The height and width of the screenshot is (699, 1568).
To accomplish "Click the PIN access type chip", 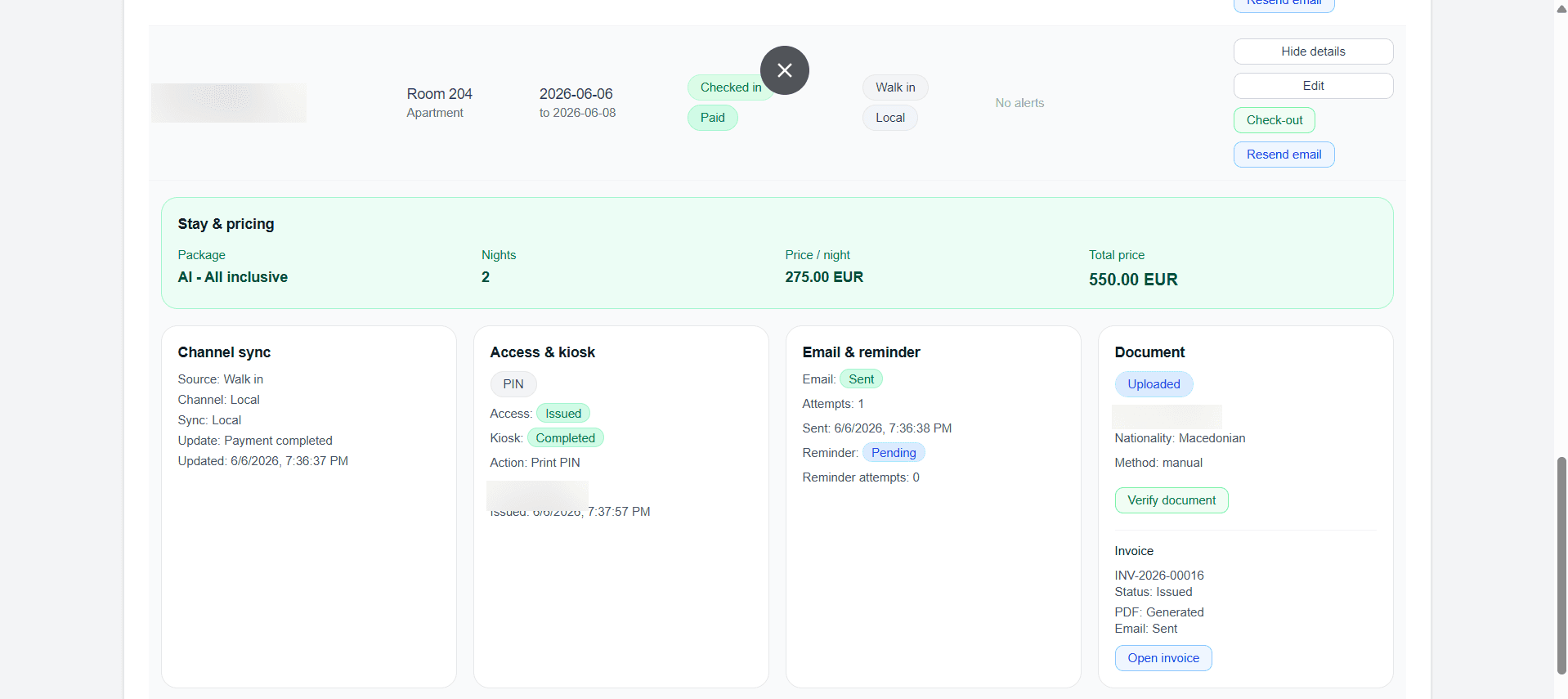I will 513,384.
